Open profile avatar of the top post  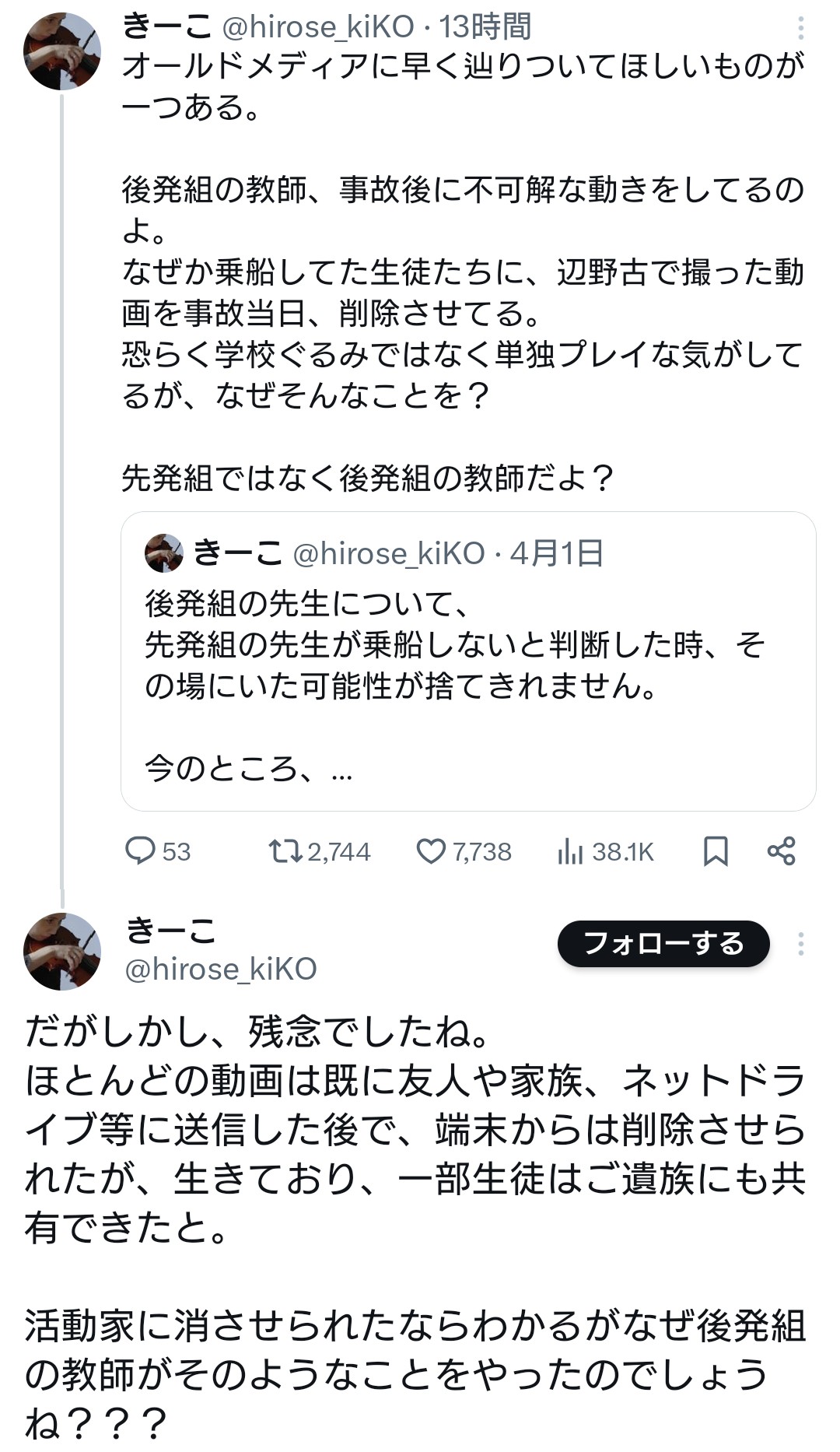62,51
